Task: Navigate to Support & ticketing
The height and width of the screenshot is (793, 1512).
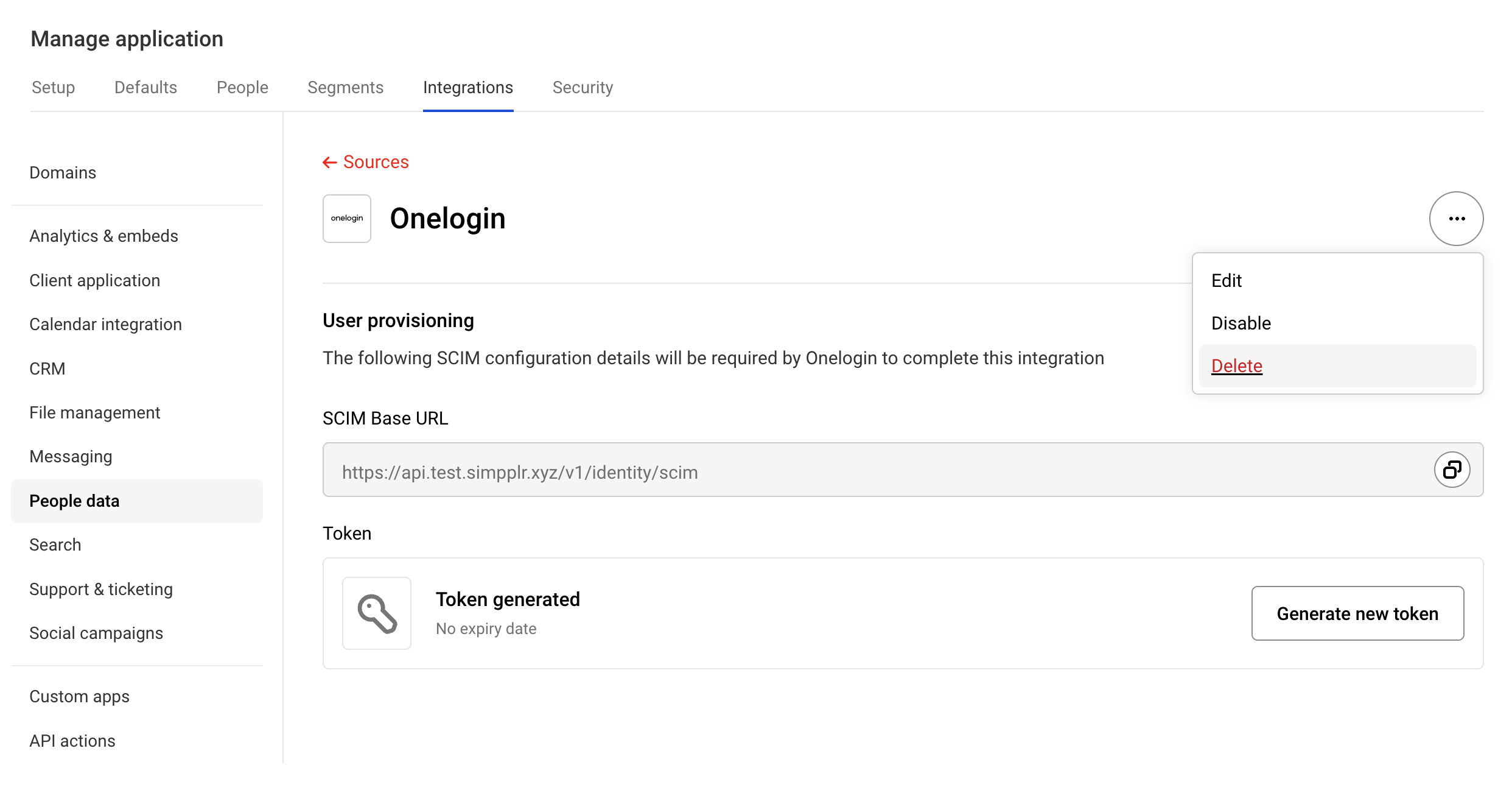Action: (x=101, y=590)
